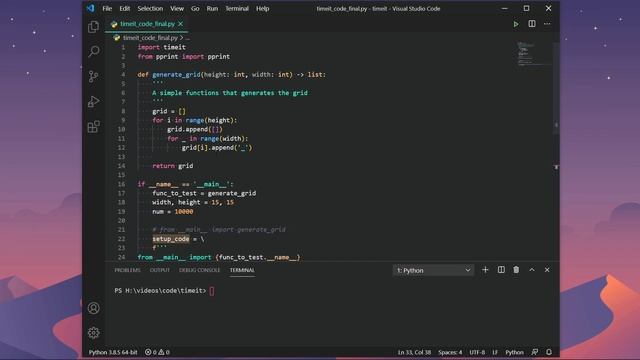Create a new terminal with plus icon
Image resolution: width=640 pixels, height=360 pixels.
tap(485, 270)
